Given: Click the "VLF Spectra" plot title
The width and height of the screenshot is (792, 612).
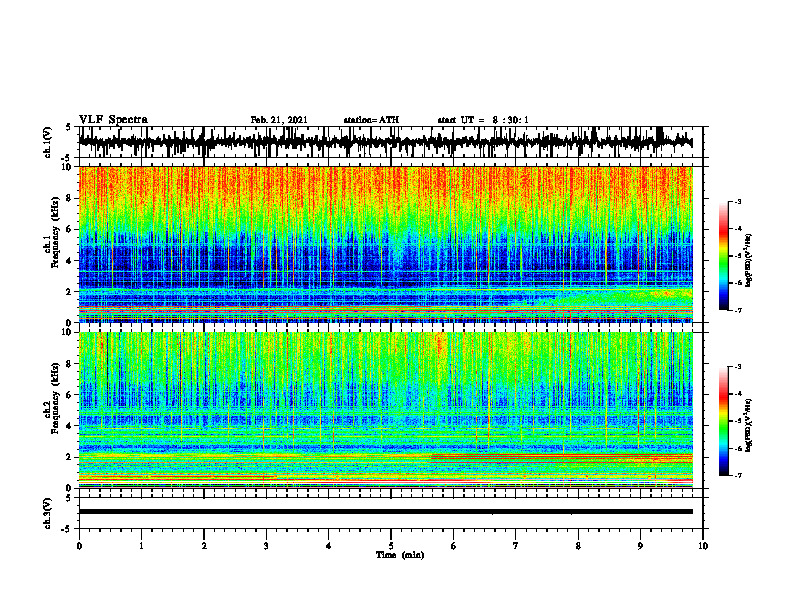Looking at the screenshot, I should 113,120.
